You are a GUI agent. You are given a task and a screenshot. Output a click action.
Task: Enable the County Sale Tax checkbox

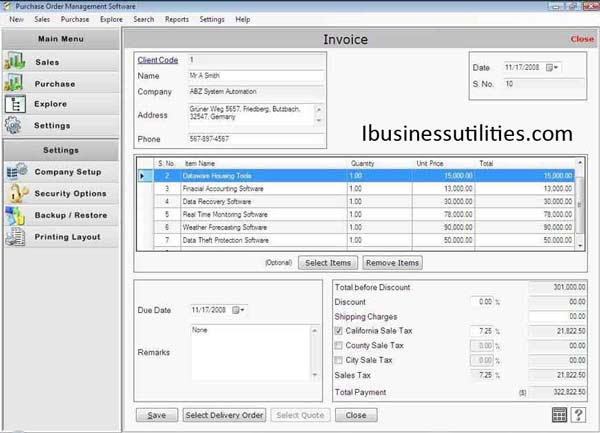click(x=338, y=345)
